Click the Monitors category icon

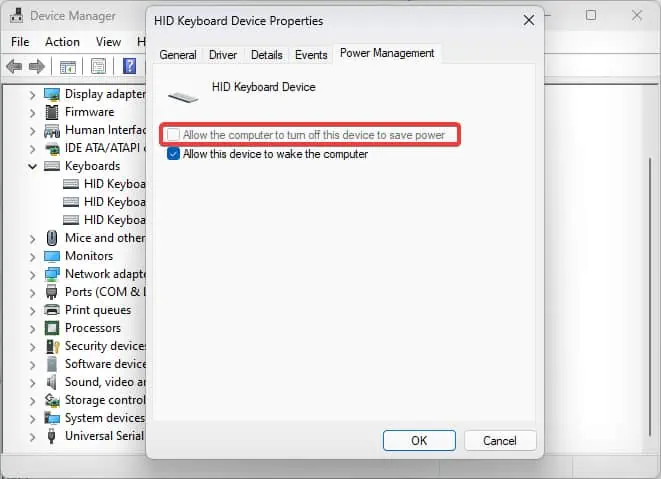pos(52,256)
